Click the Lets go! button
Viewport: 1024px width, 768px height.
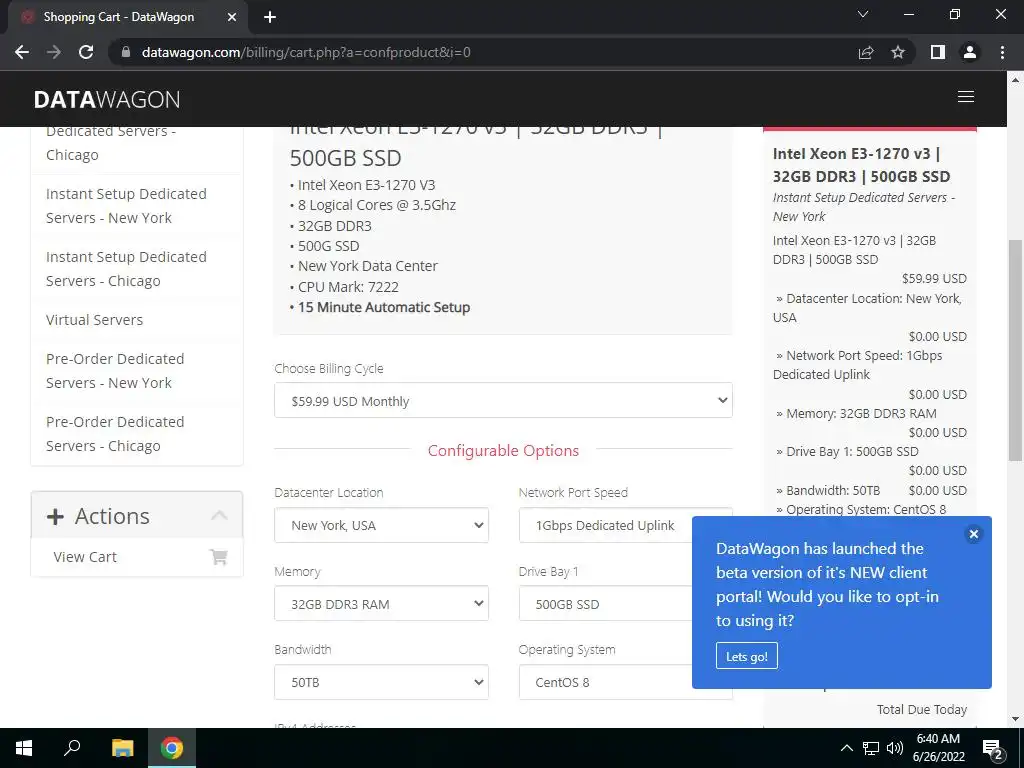[x=746, y=656]
